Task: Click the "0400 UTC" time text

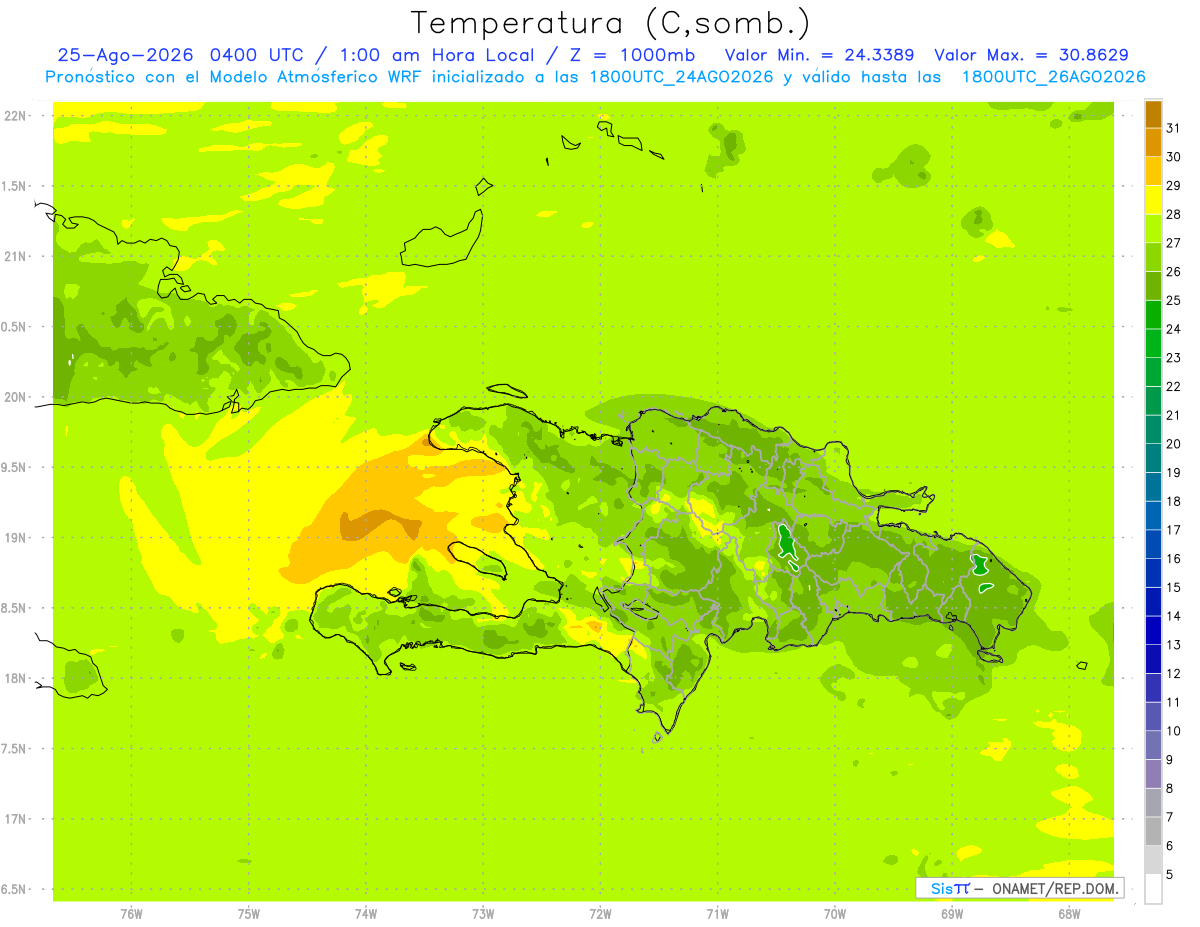Action: pyautogui.click(x=258, y=55)
